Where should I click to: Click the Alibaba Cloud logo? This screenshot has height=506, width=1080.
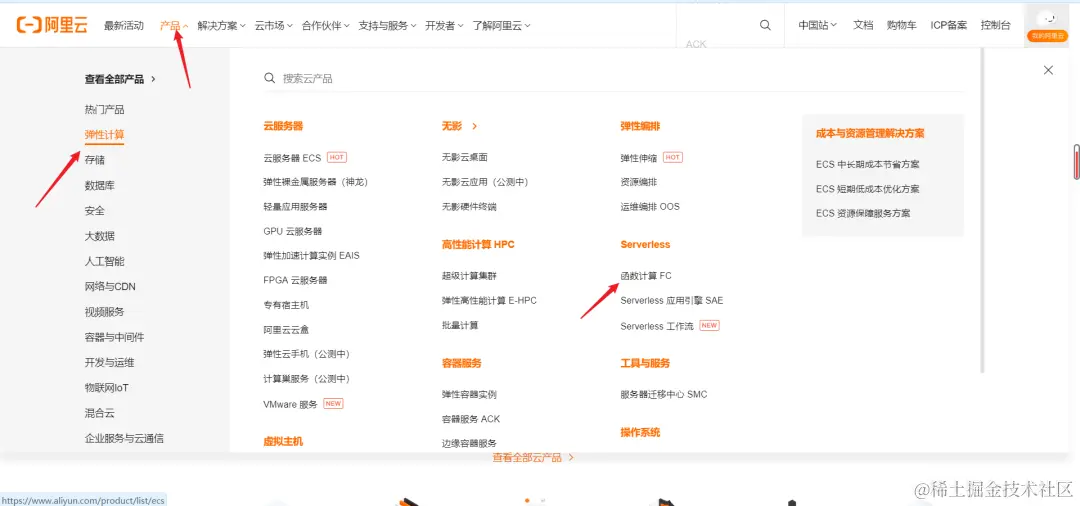pyautogui.click(x=52, y=25)
